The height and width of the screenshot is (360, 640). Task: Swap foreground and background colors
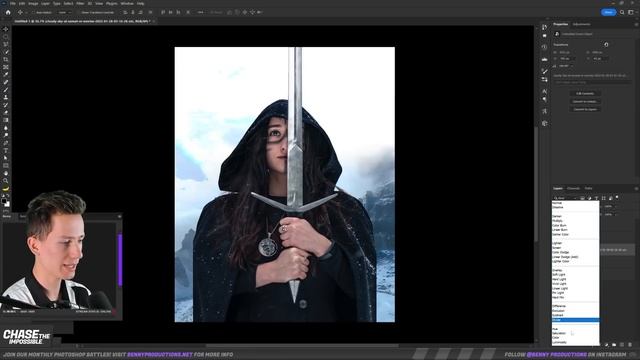coord(8,196)
